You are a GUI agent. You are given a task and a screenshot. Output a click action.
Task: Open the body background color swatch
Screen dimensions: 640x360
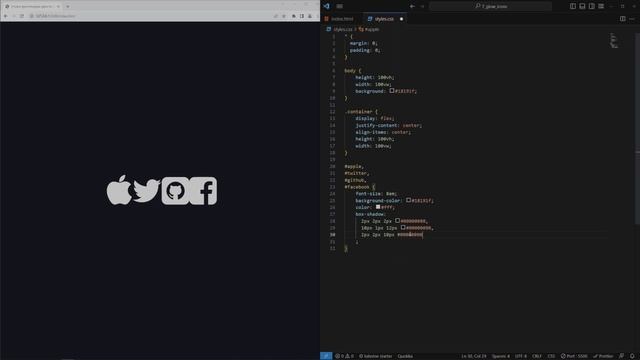(392, 91)
